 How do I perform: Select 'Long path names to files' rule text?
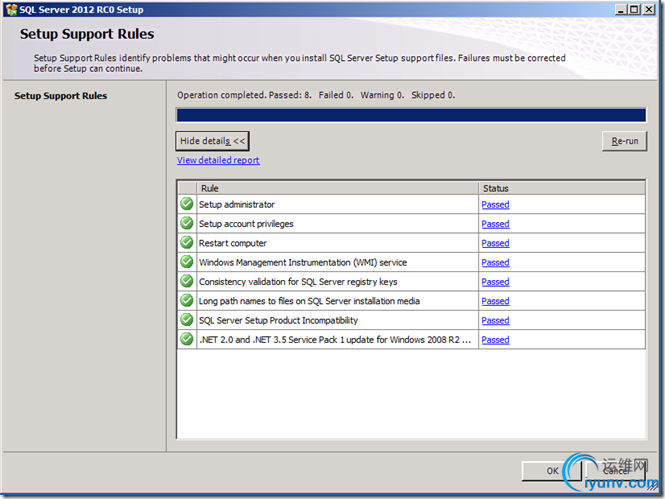tap(309, 301)
